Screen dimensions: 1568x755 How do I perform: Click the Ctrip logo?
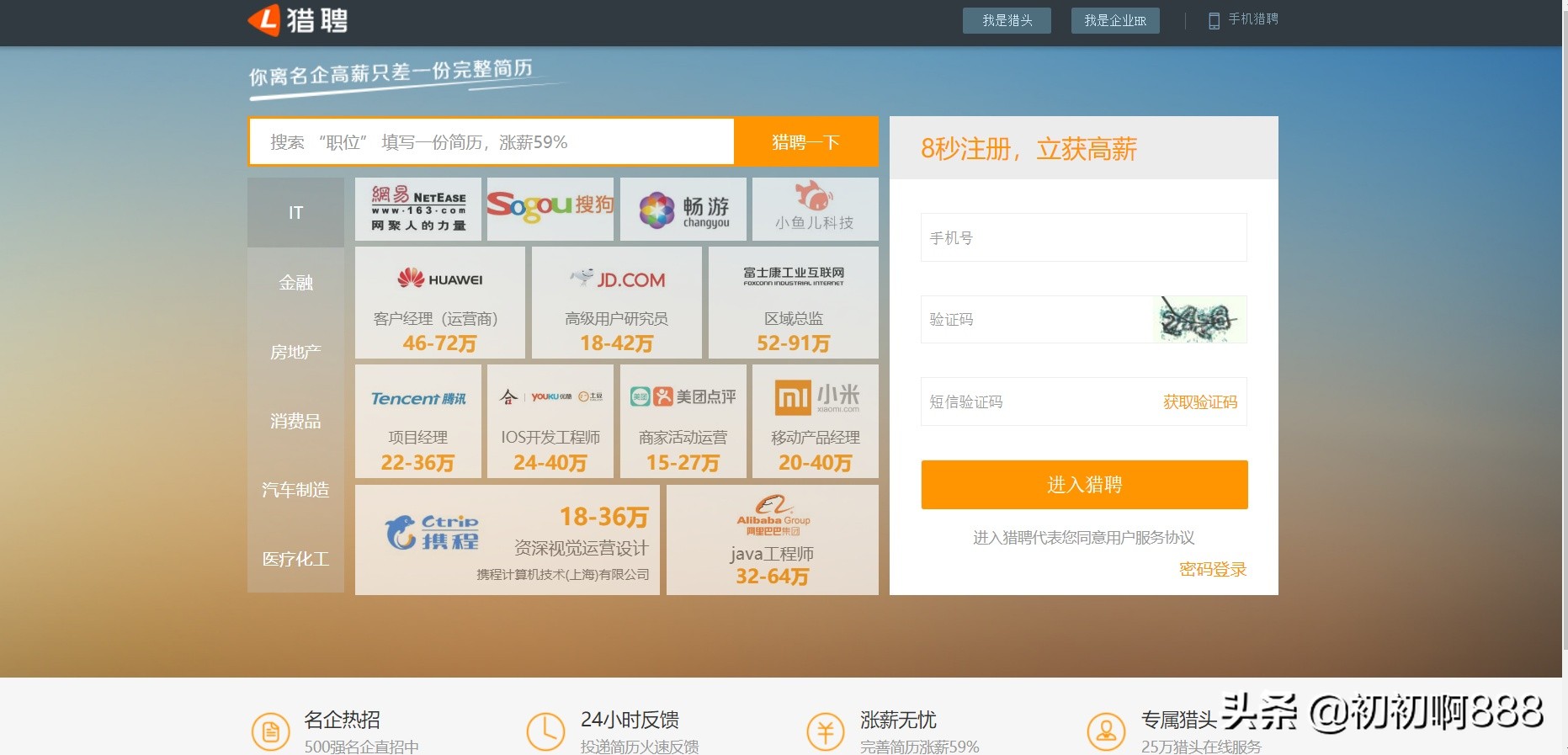[432, 533]
